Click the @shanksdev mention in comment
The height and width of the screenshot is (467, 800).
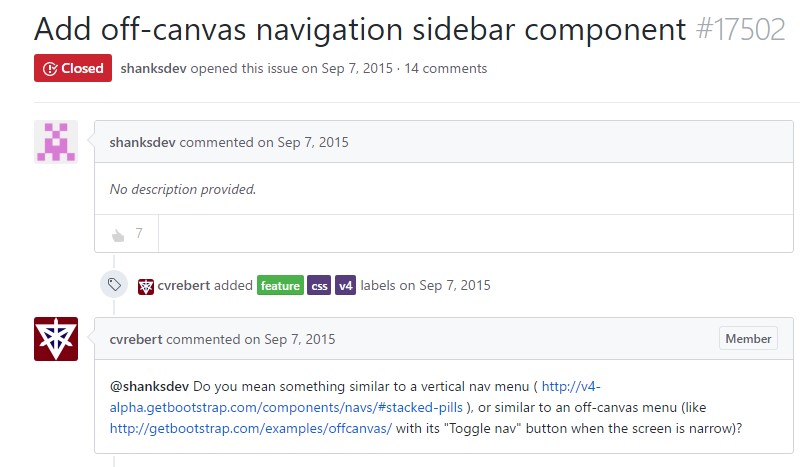[150, 386]
